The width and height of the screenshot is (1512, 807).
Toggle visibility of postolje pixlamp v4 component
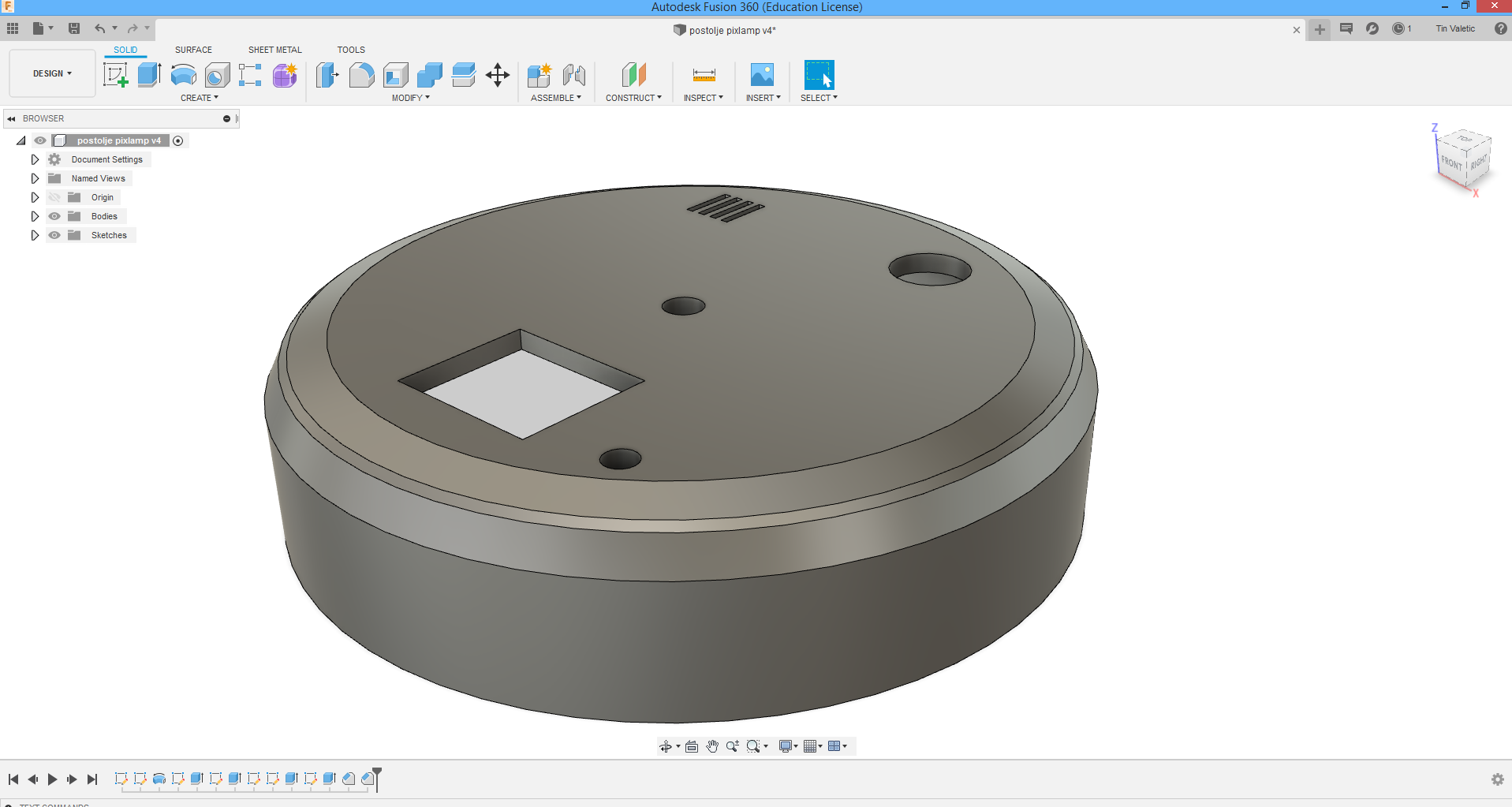(x=40, y=140)
